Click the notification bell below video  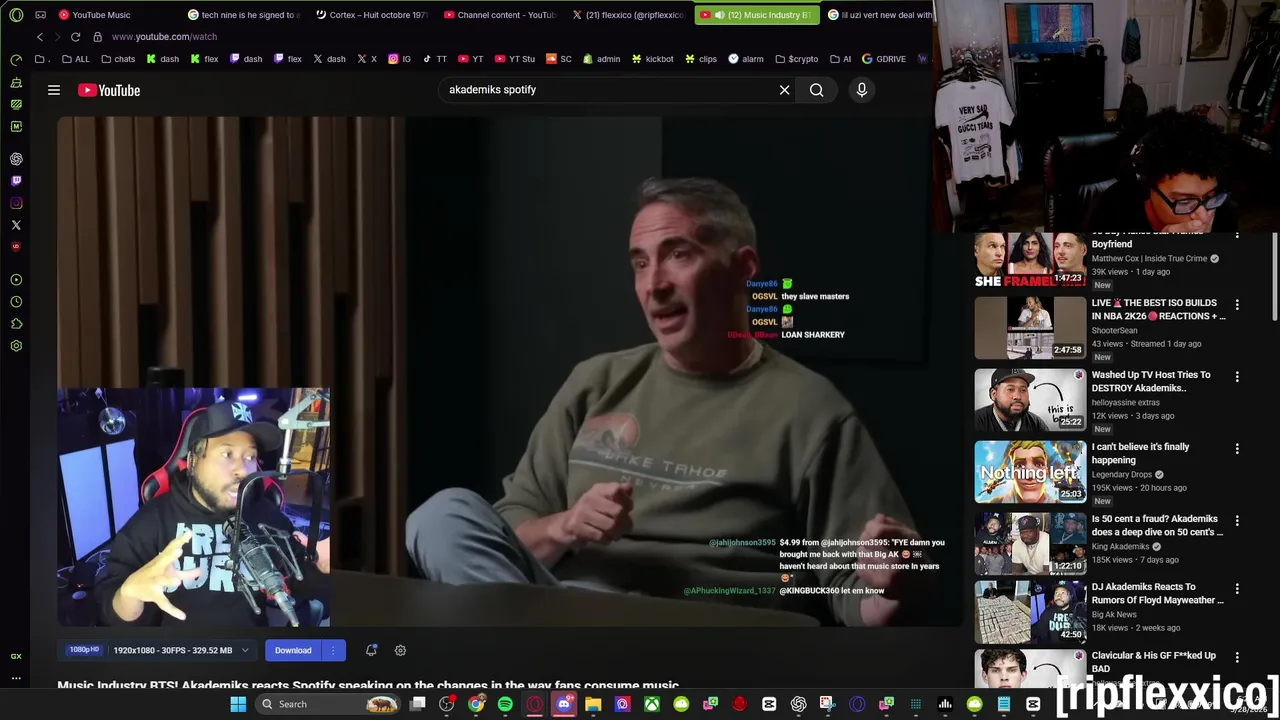coord(371,650)
